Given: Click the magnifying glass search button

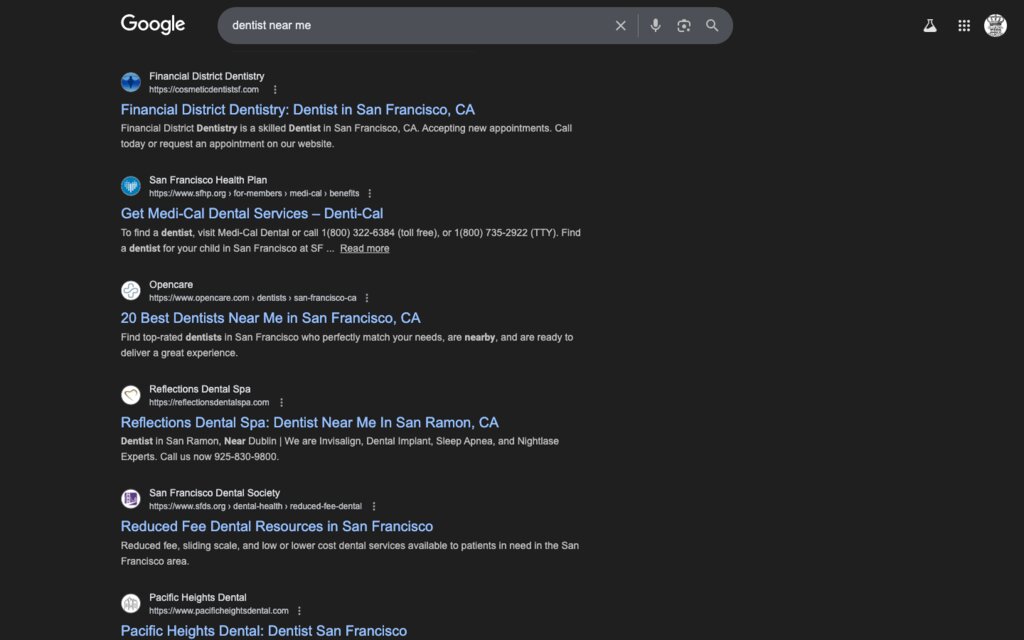Looking at the screenshot, I should tap(712, 26).
